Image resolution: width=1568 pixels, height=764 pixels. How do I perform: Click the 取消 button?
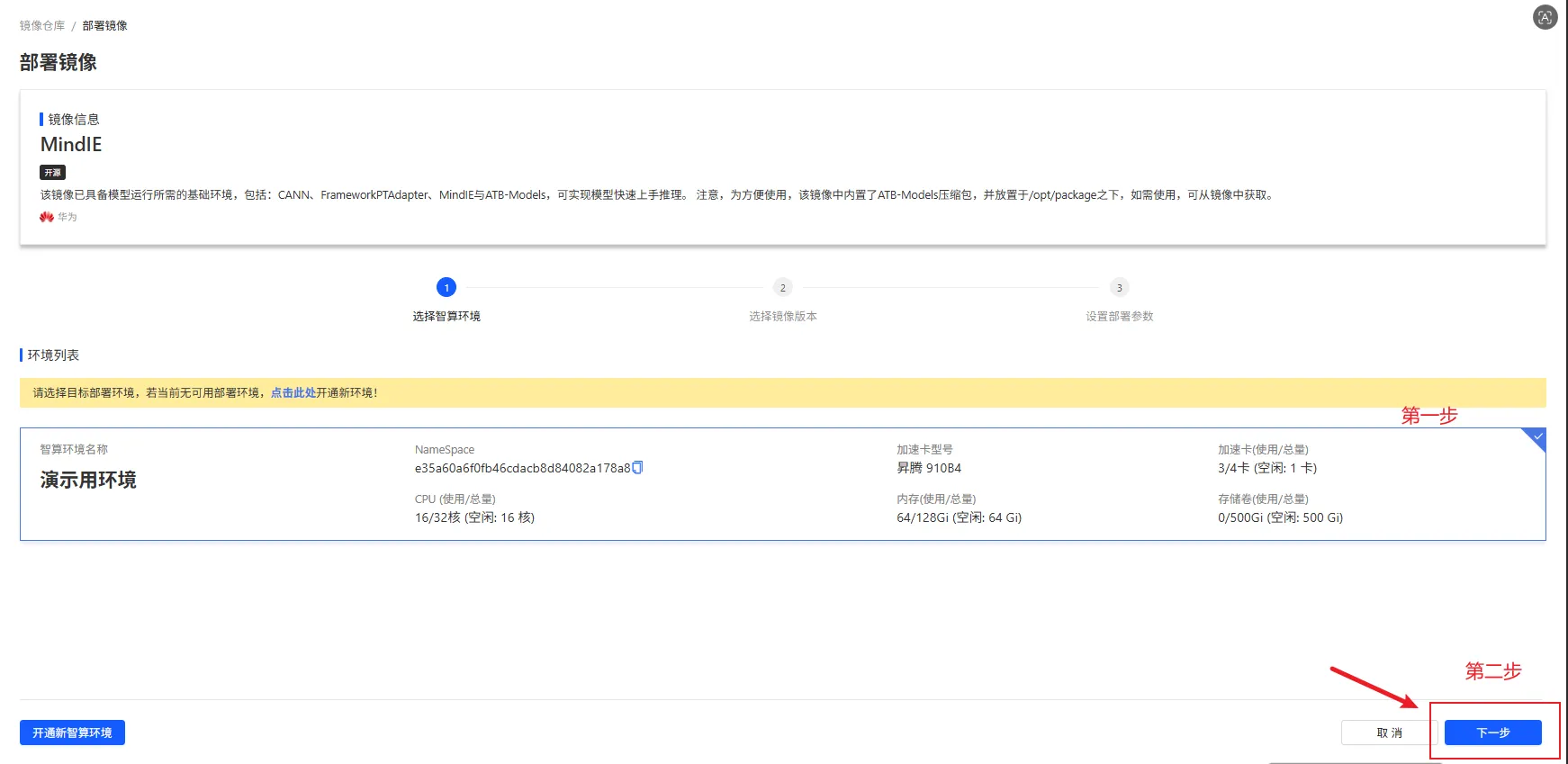[x=1389, y=733]
